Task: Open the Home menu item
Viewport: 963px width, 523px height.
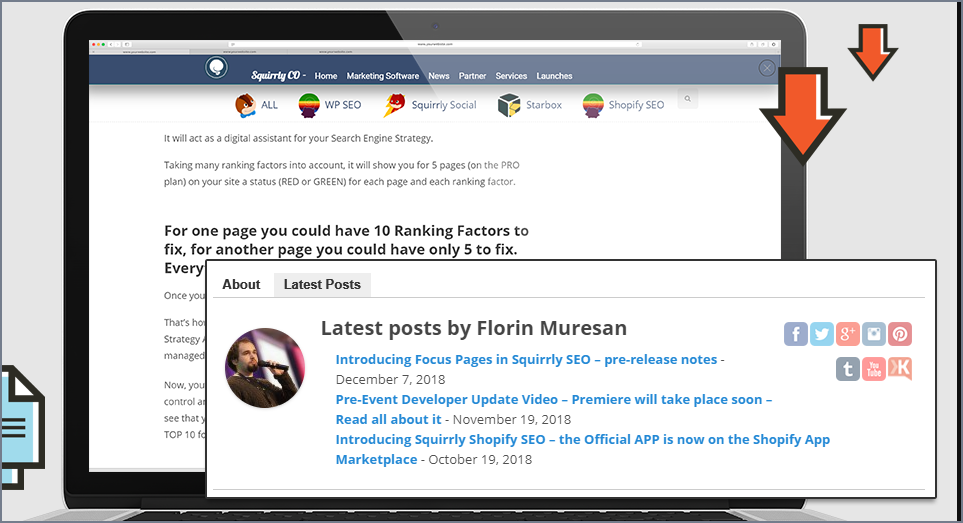Action: coord(326,76)
